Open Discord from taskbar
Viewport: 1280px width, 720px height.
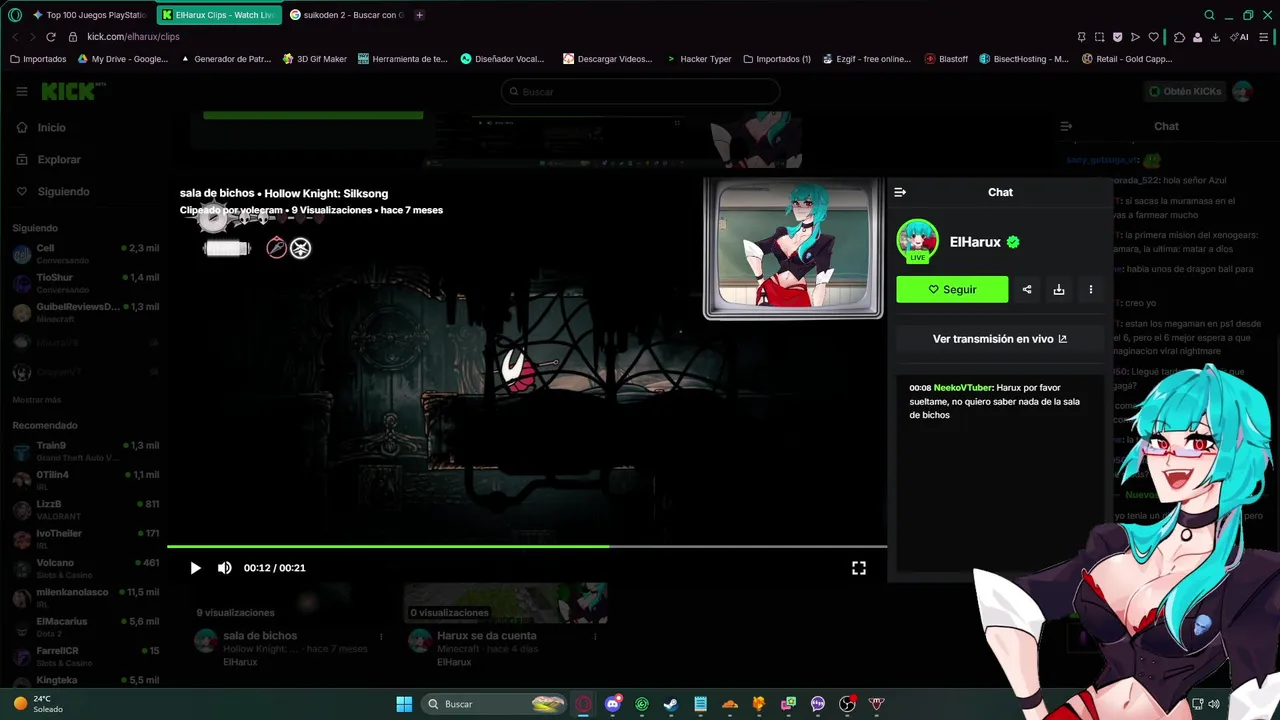613,704
